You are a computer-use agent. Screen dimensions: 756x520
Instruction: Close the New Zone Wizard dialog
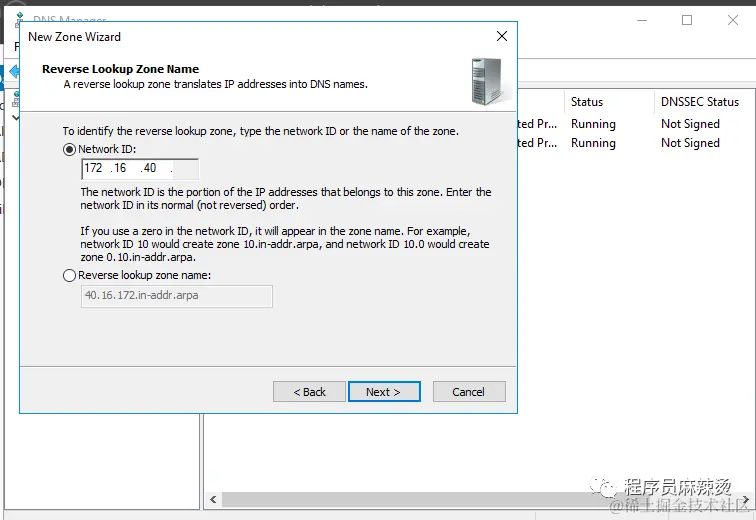pyautogui.click(x=502, y=36)
